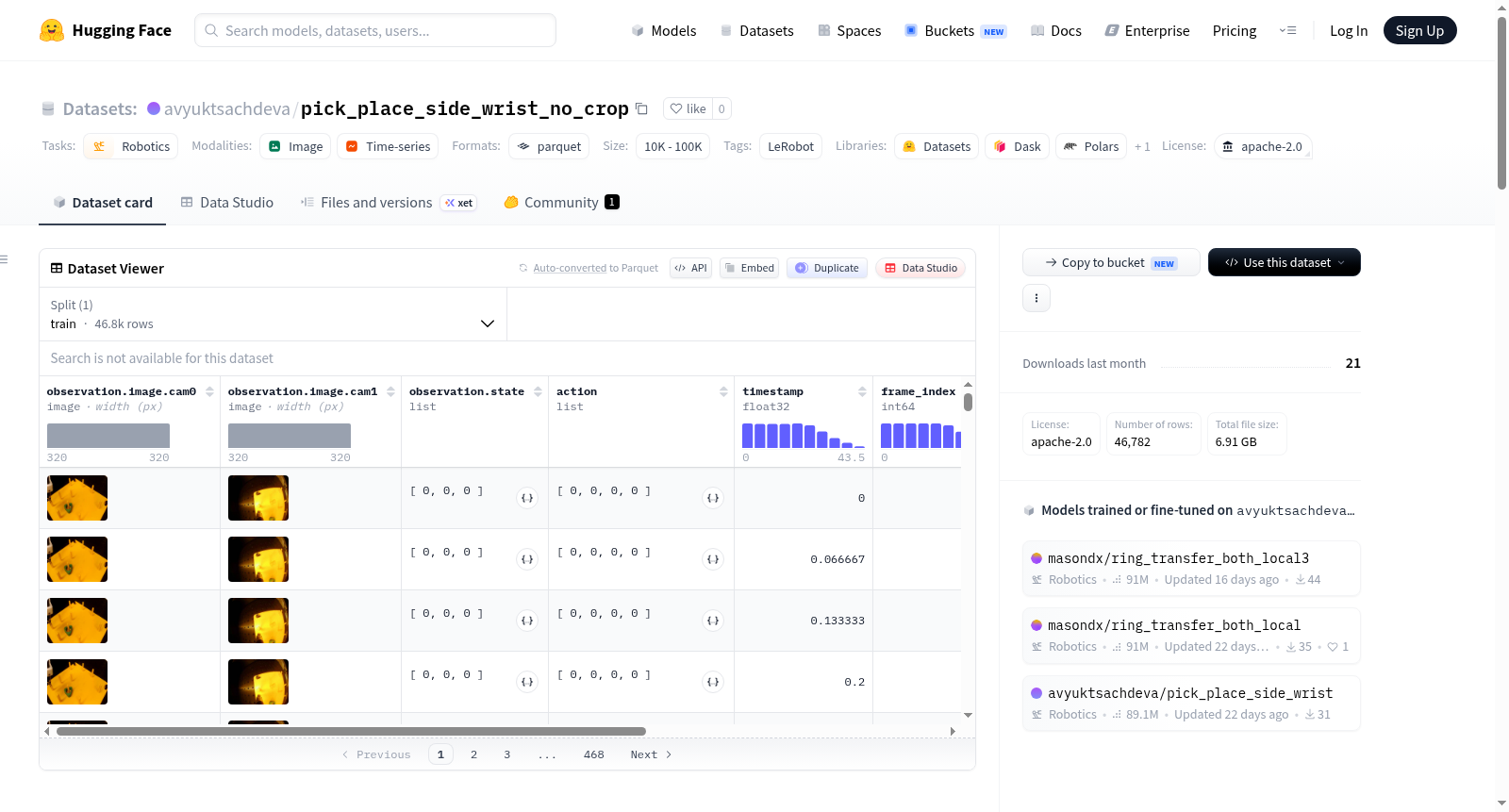Click the Hugging Face logo icon
This screenshot has width=1509, height=812.
[x=52, y=30]
